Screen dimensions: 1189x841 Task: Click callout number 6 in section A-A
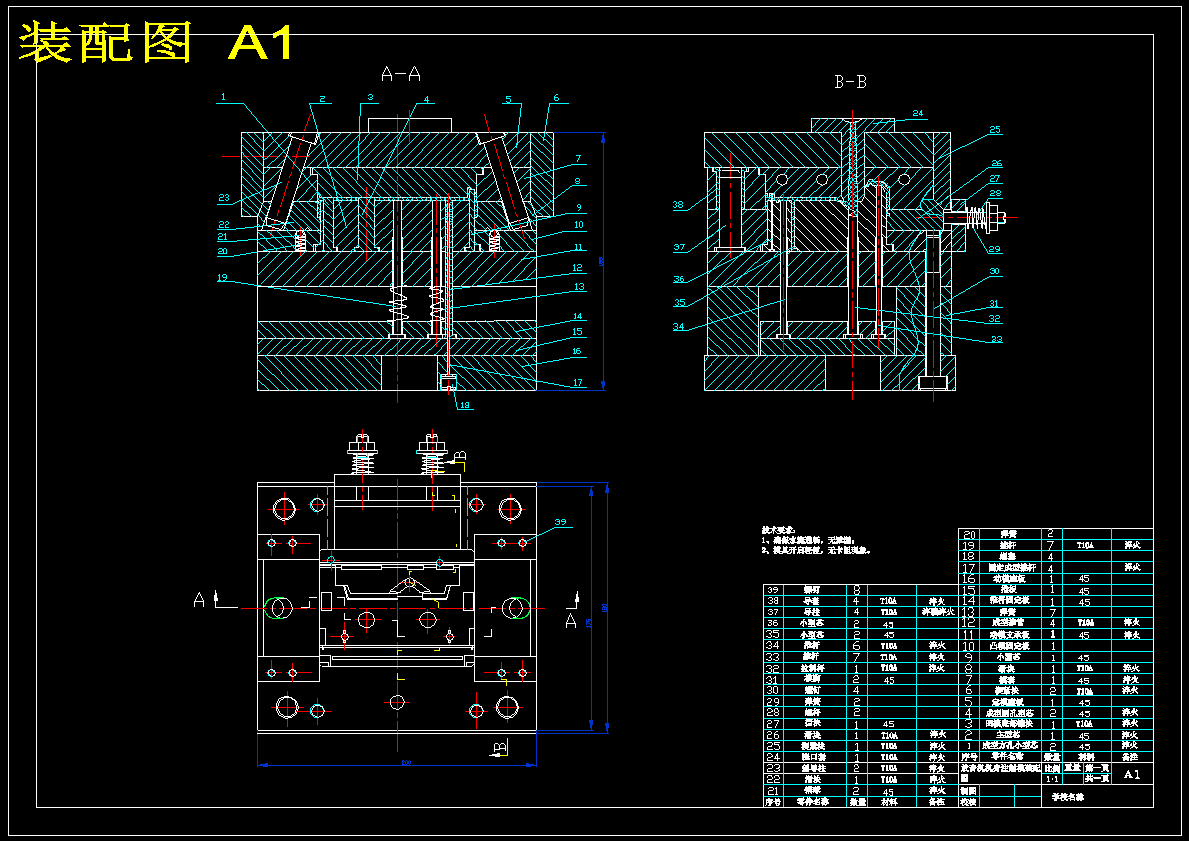[556, 98]
